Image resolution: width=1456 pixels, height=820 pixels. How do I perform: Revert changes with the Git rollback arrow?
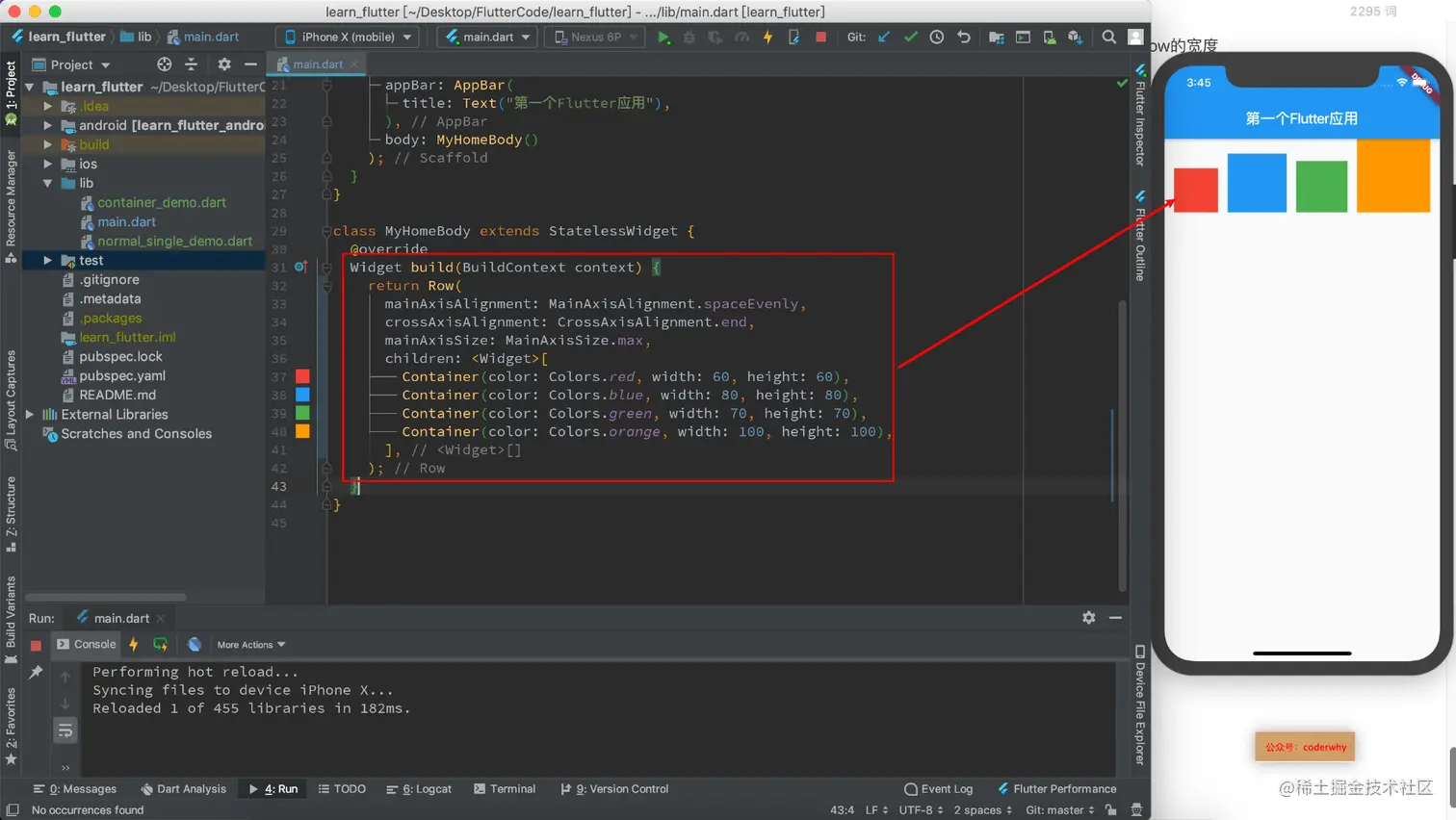pyautogui.click(x=963, y=38)
